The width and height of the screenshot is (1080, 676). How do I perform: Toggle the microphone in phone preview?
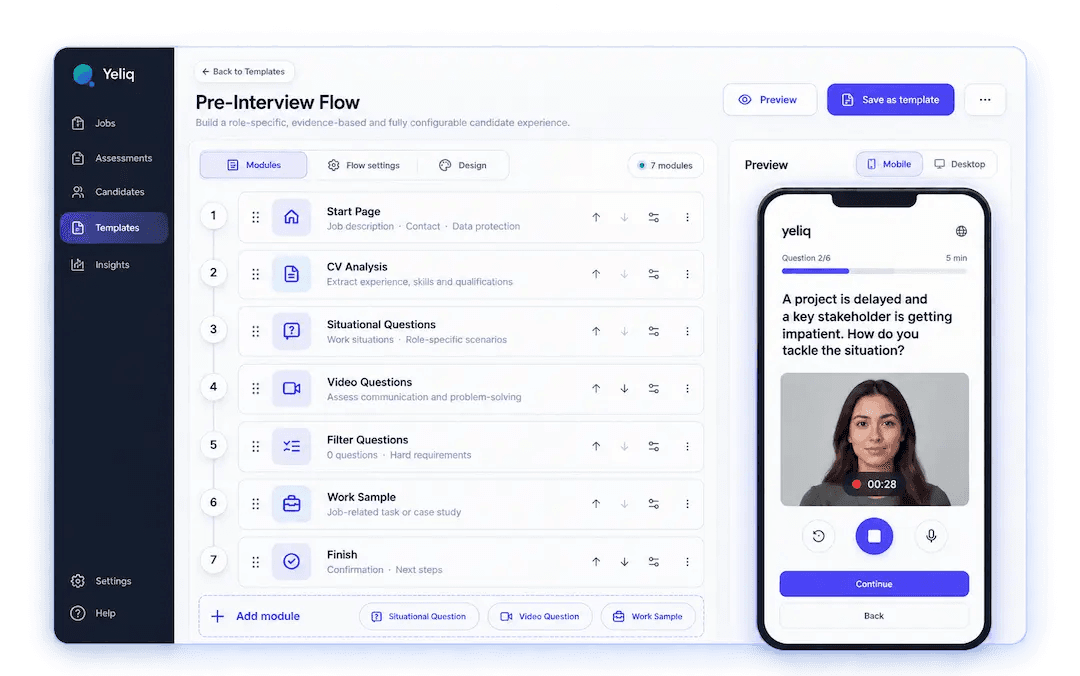point(931,536)
